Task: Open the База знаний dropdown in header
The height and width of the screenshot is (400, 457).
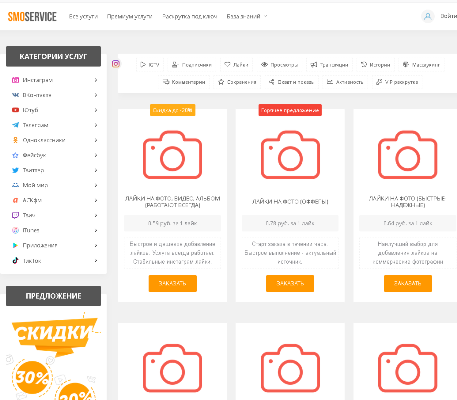Action: coord(247,16)
